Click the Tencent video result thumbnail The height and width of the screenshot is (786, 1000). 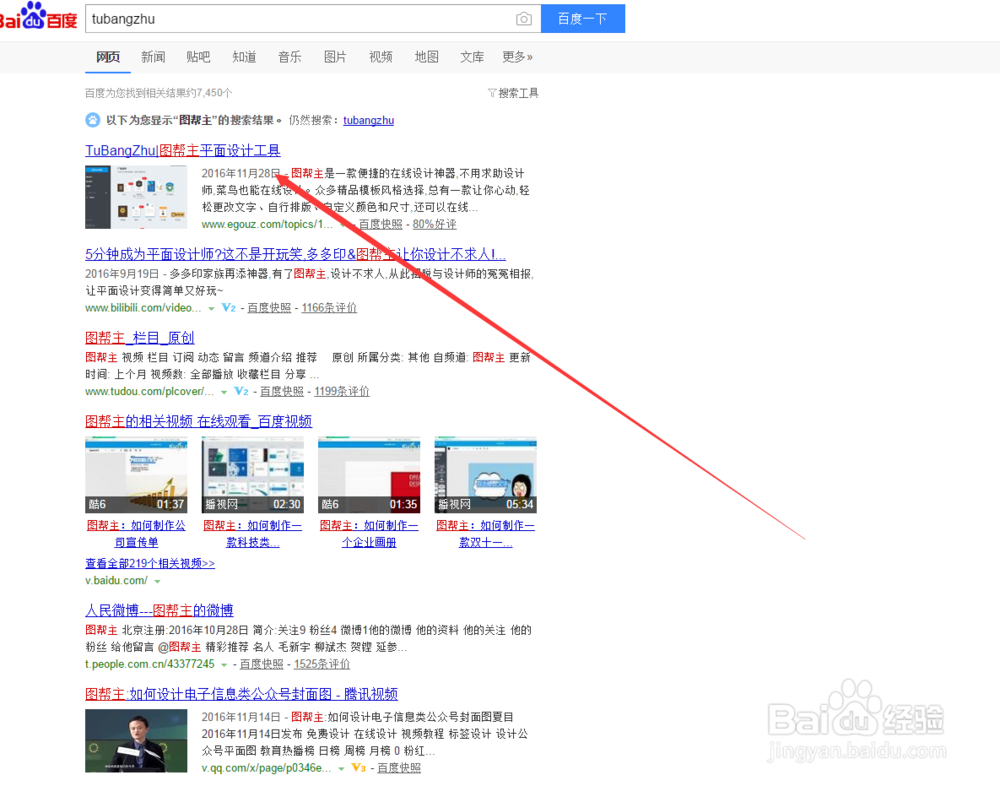click(136, 741)
